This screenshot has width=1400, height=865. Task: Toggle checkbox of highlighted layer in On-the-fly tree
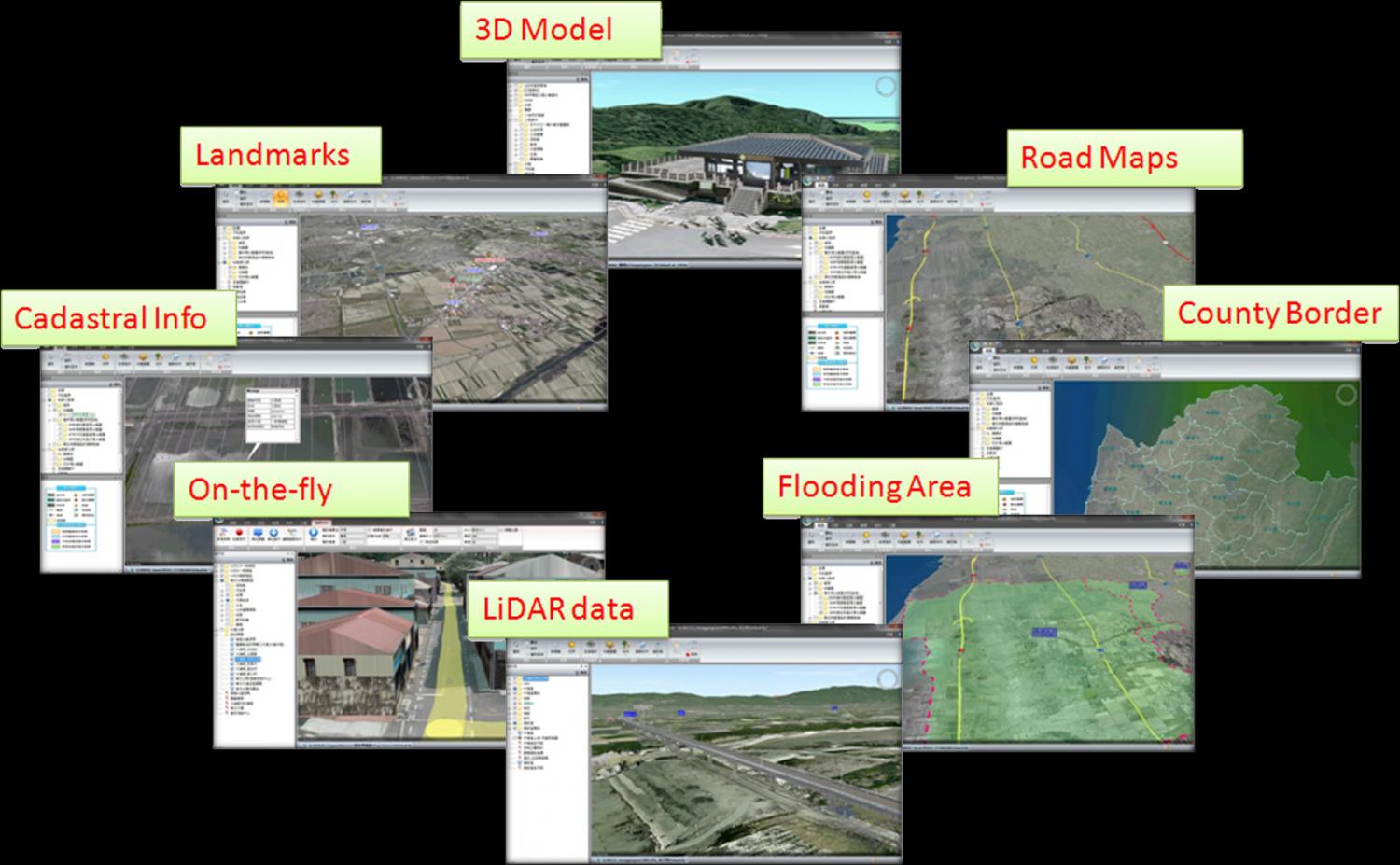231,660
